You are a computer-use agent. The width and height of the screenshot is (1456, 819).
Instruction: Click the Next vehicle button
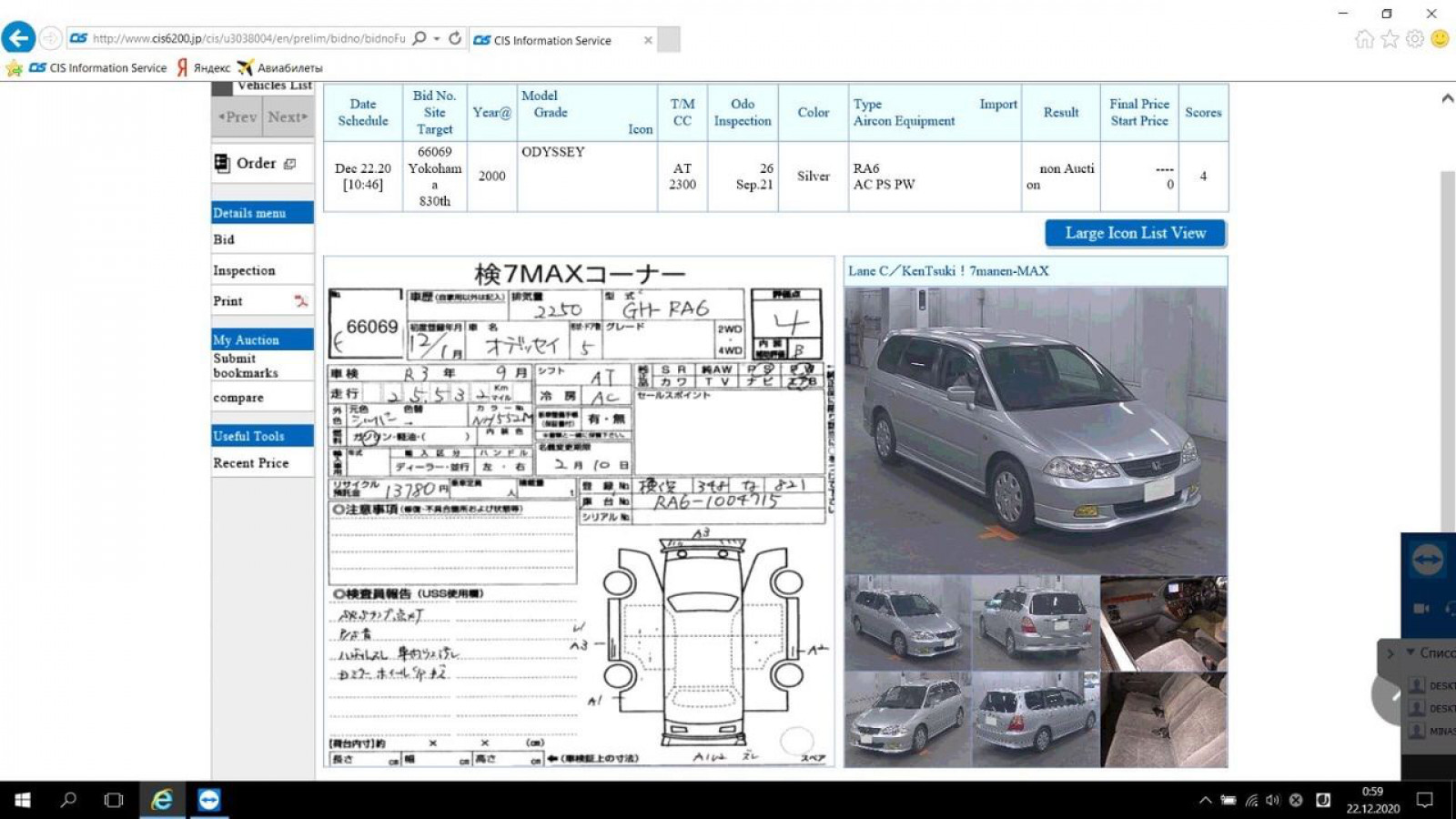(x=288, y=116)
